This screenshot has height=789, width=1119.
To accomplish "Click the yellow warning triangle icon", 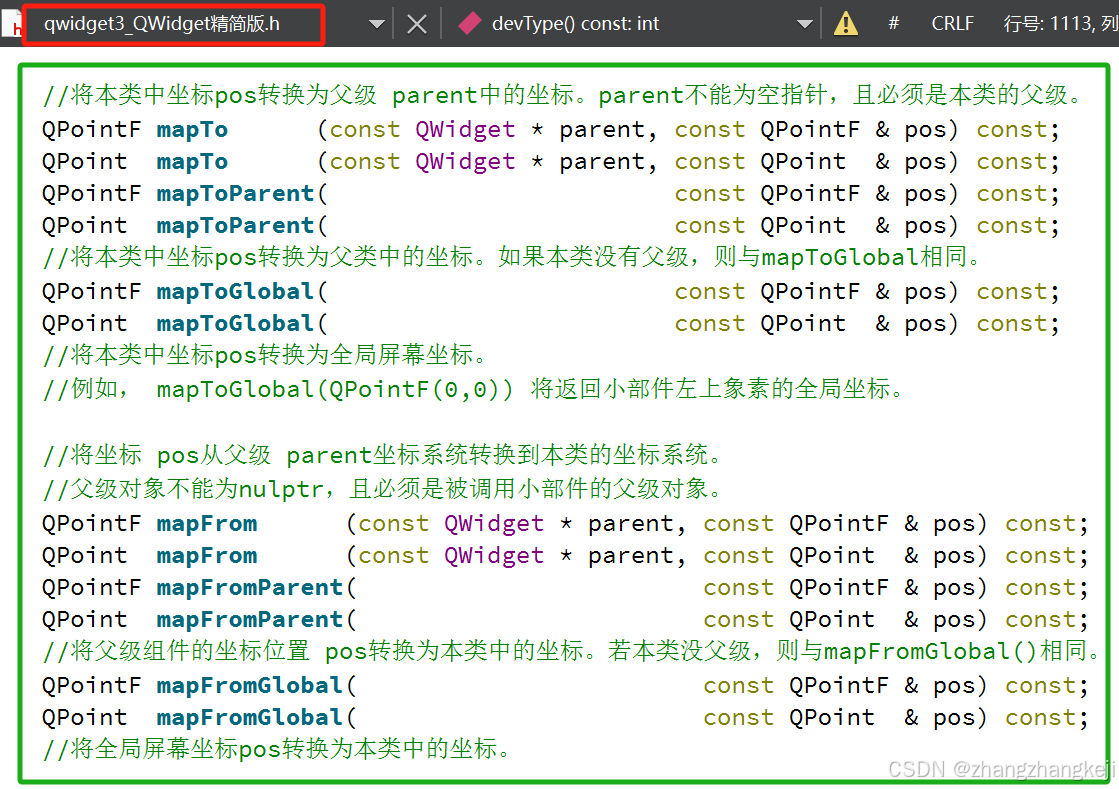I will [846, 24].
